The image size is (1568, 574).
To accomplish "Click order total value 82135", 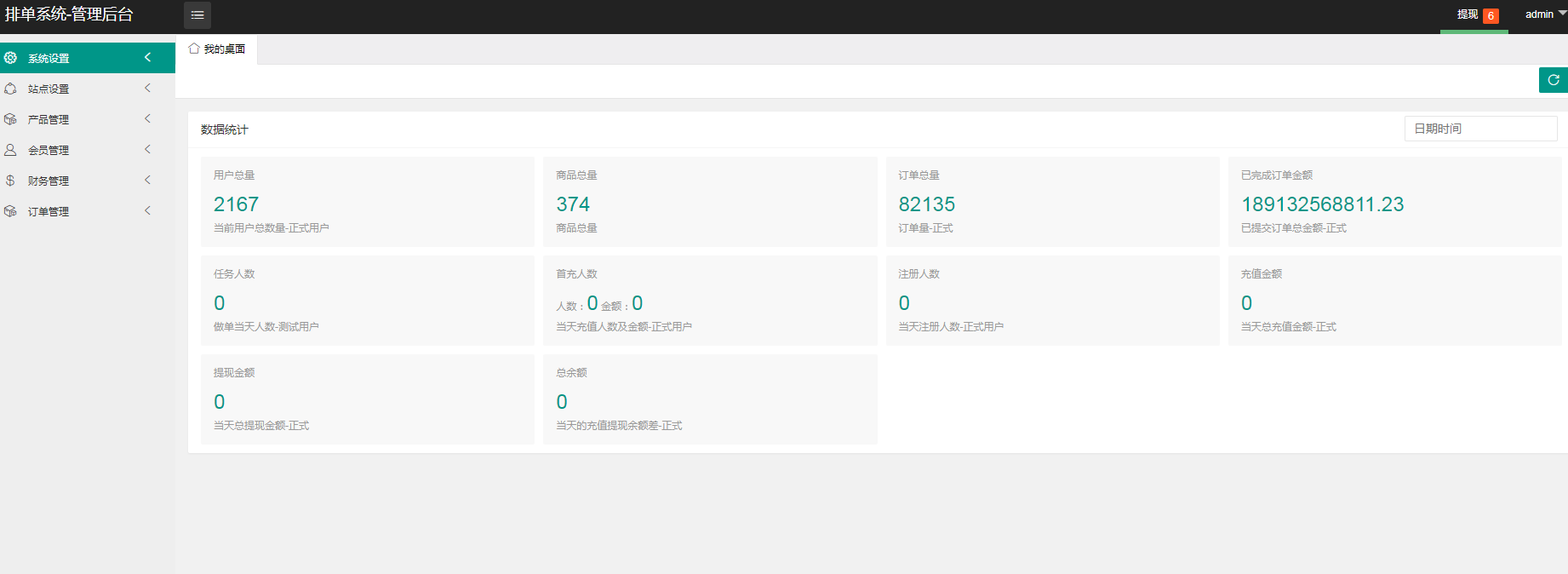I will point(927,204).
